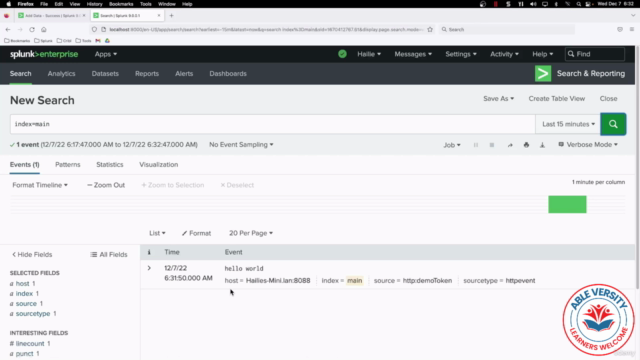
Task: Click source value http:demoToken
Action: pyautogui.click(x=427, y=280)
